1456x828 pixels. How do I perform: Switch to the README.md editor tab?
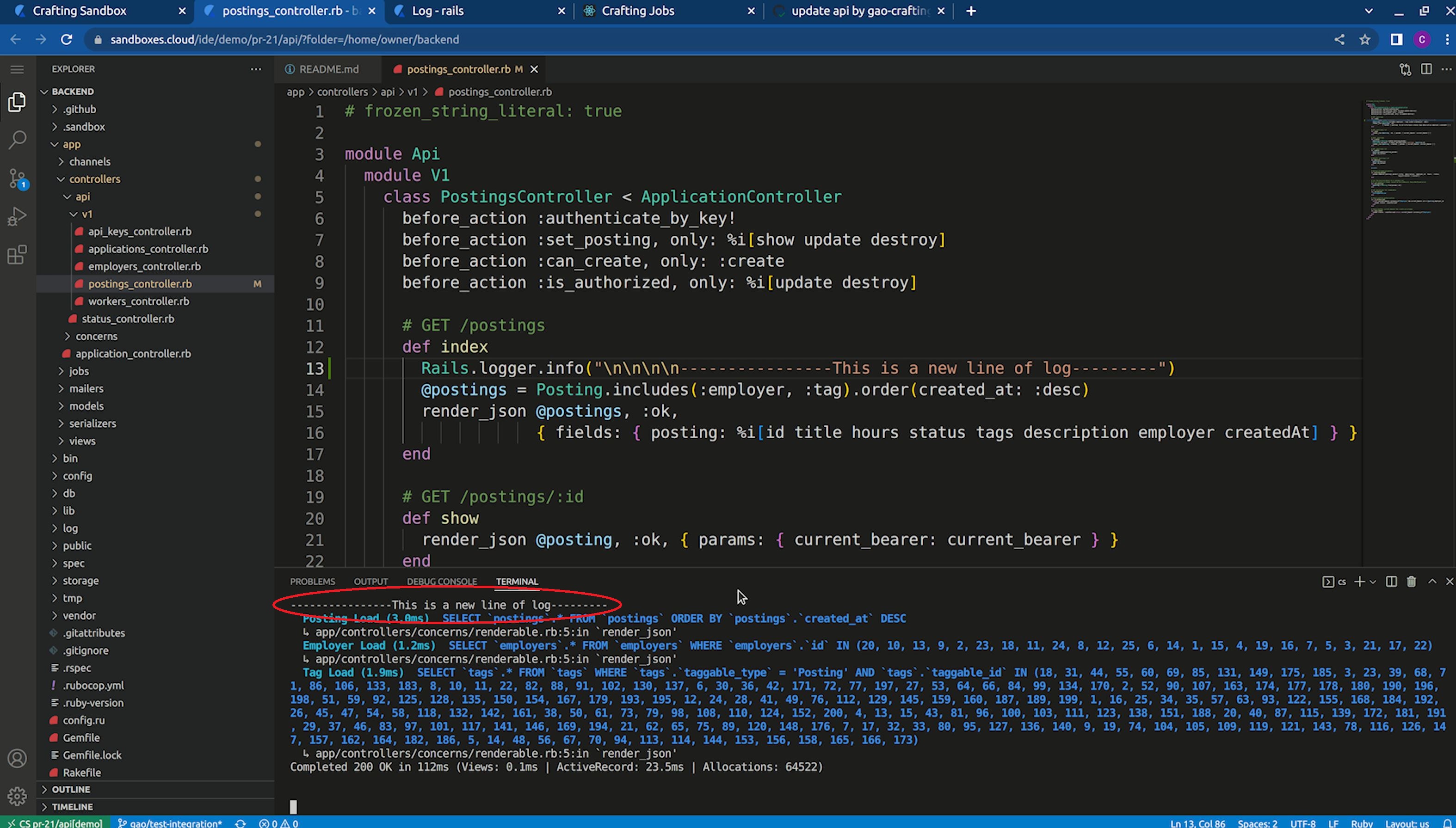click(328, 69)
